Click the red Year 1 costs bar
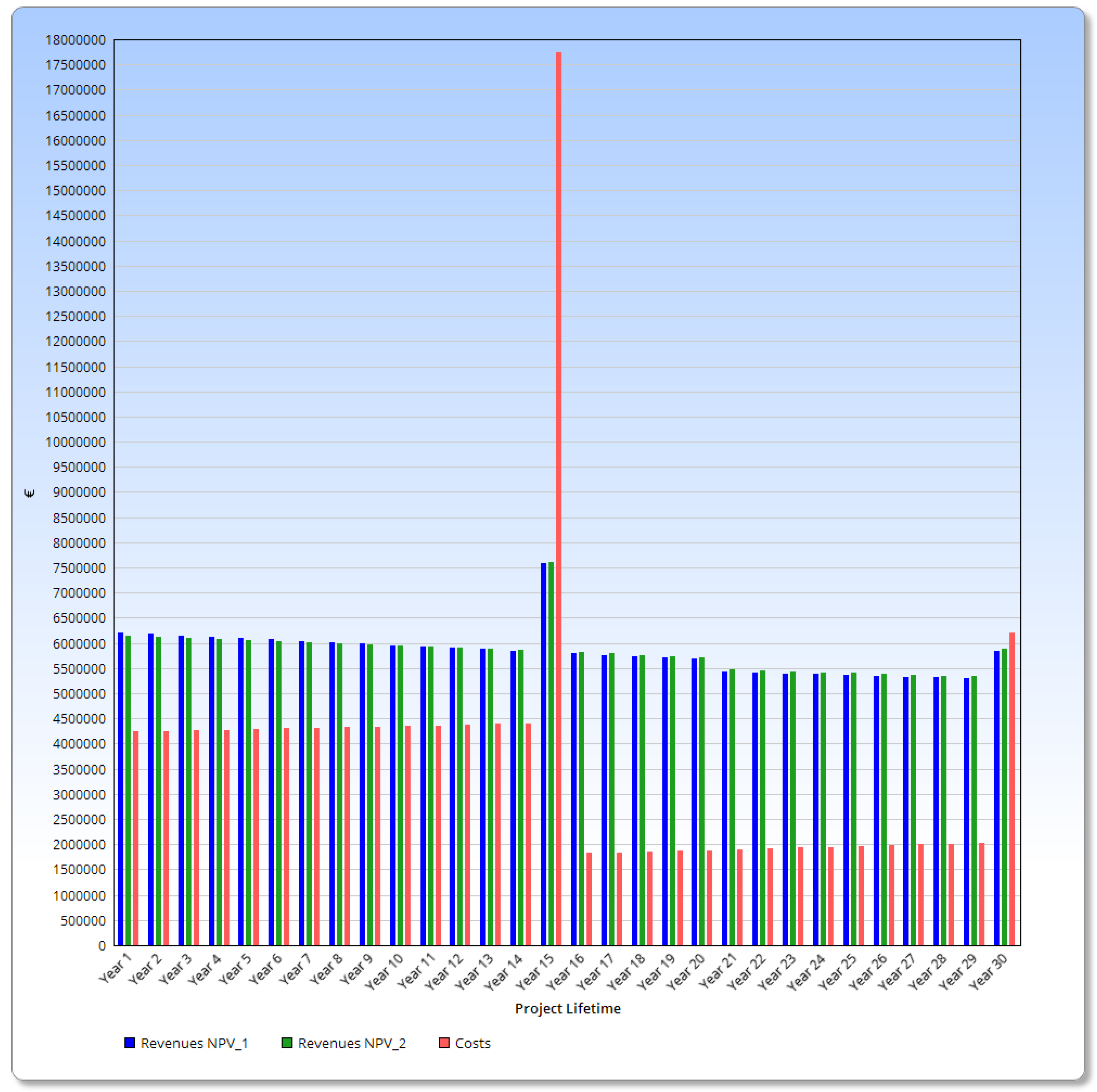 click(x=136, y=838)
